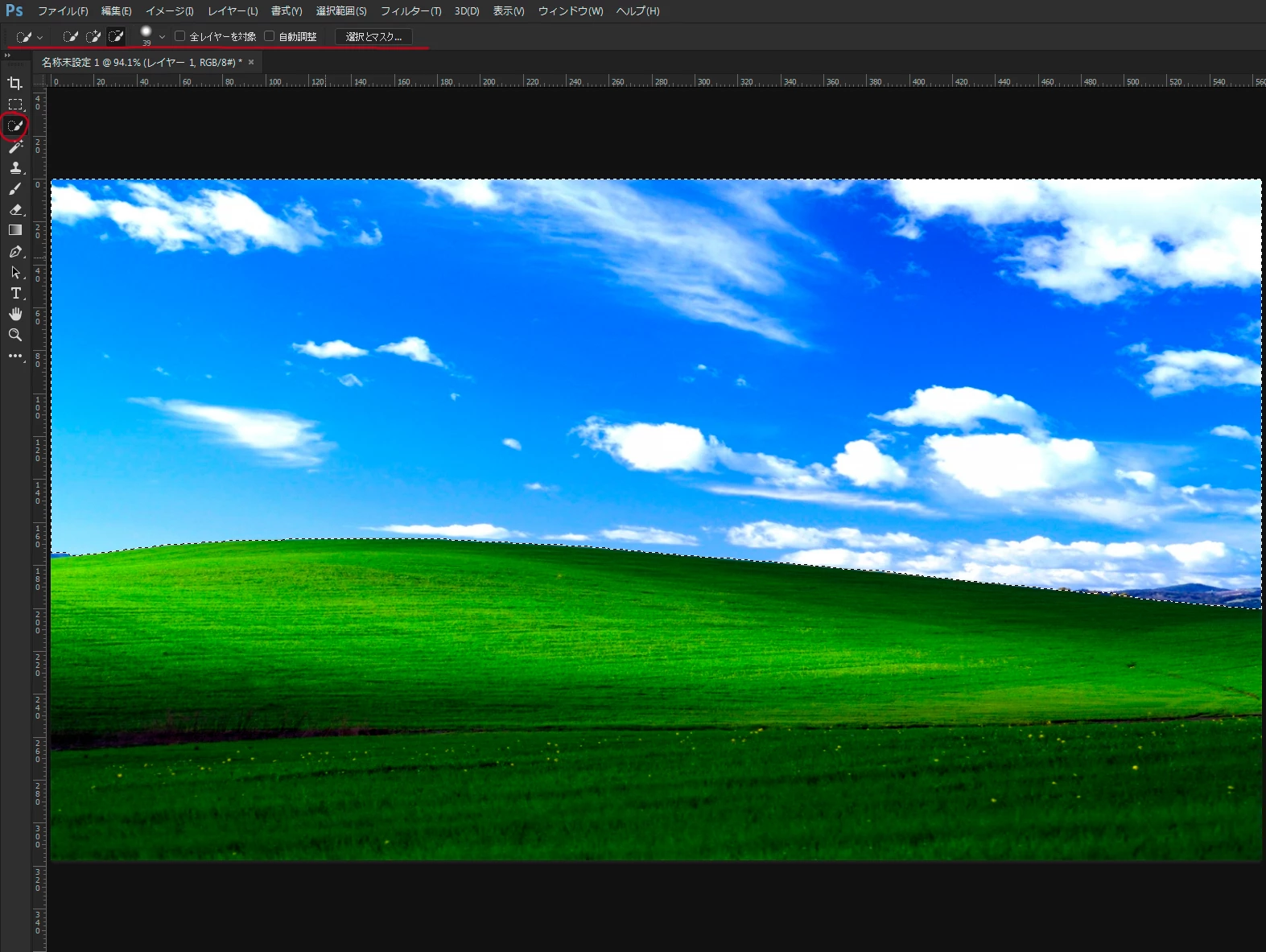Select the Gradient tool
The height and width of the screenshot is (952, 1266).
coord(15,230)
